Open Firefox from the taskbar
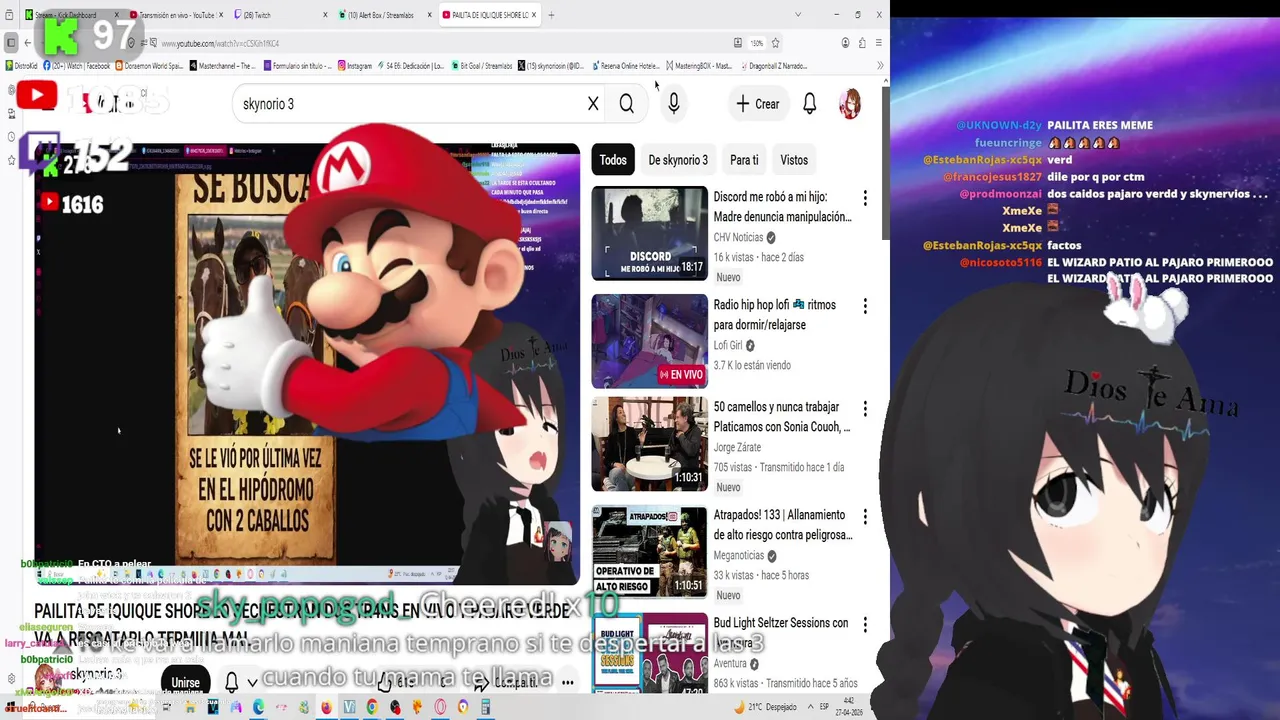Image resolution: width=1280 pixels, height=720 pixels. [326, 707]
